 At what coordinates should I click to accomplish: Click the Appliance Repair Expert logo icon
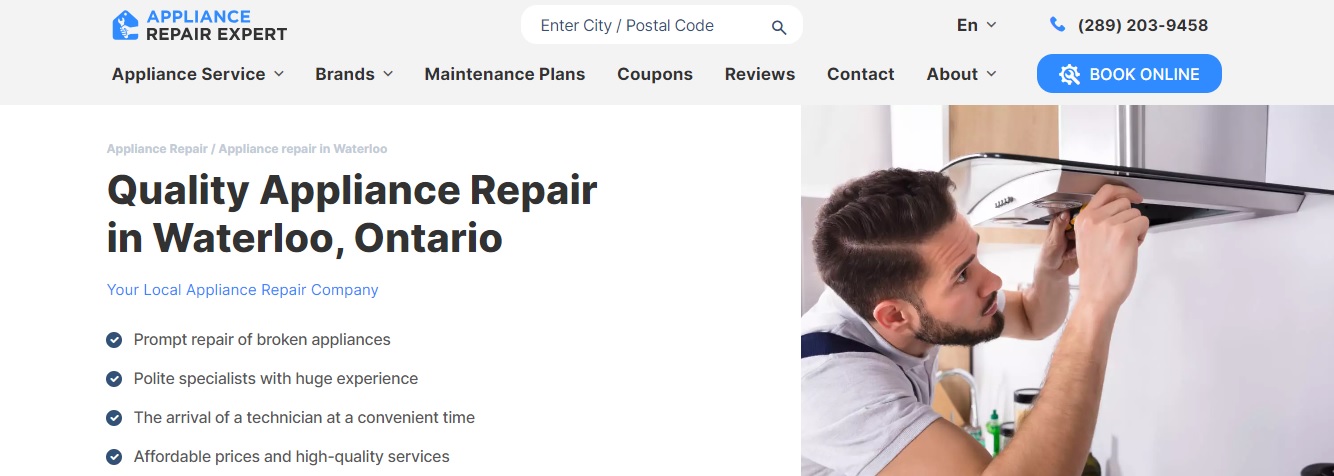tap(125, 25)
